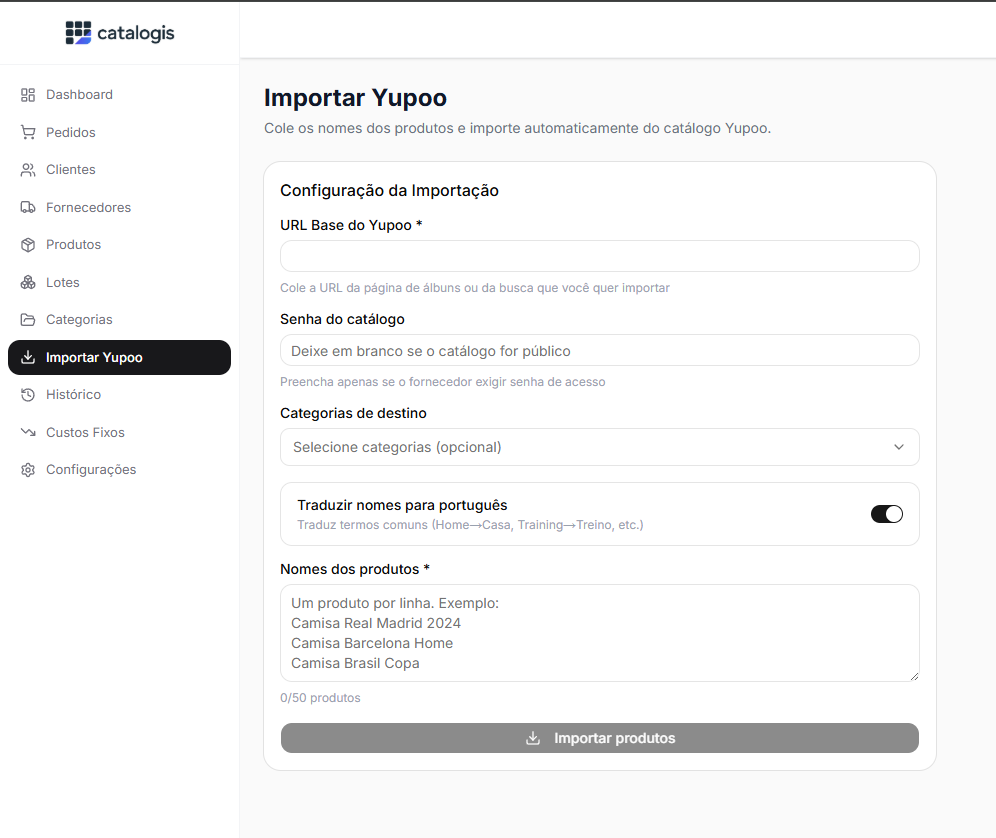Click the download icon inside Importar produtos button
This screenshot has width=996, height=838.
pyautogui.click(x=533, y=738)
